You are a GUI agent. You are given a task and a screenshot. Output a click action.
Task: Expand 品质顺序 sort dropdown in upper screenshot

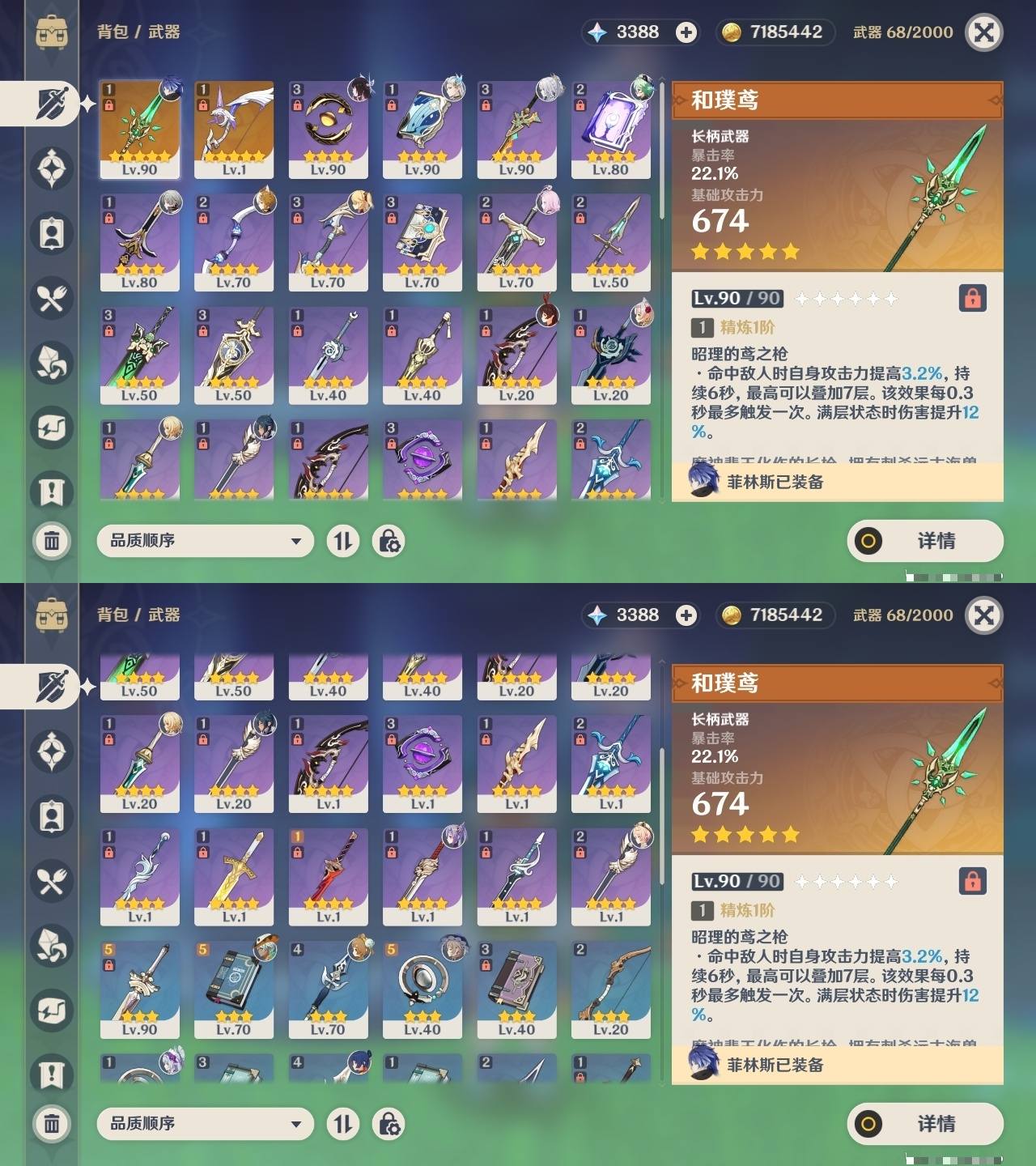[205, 541]
